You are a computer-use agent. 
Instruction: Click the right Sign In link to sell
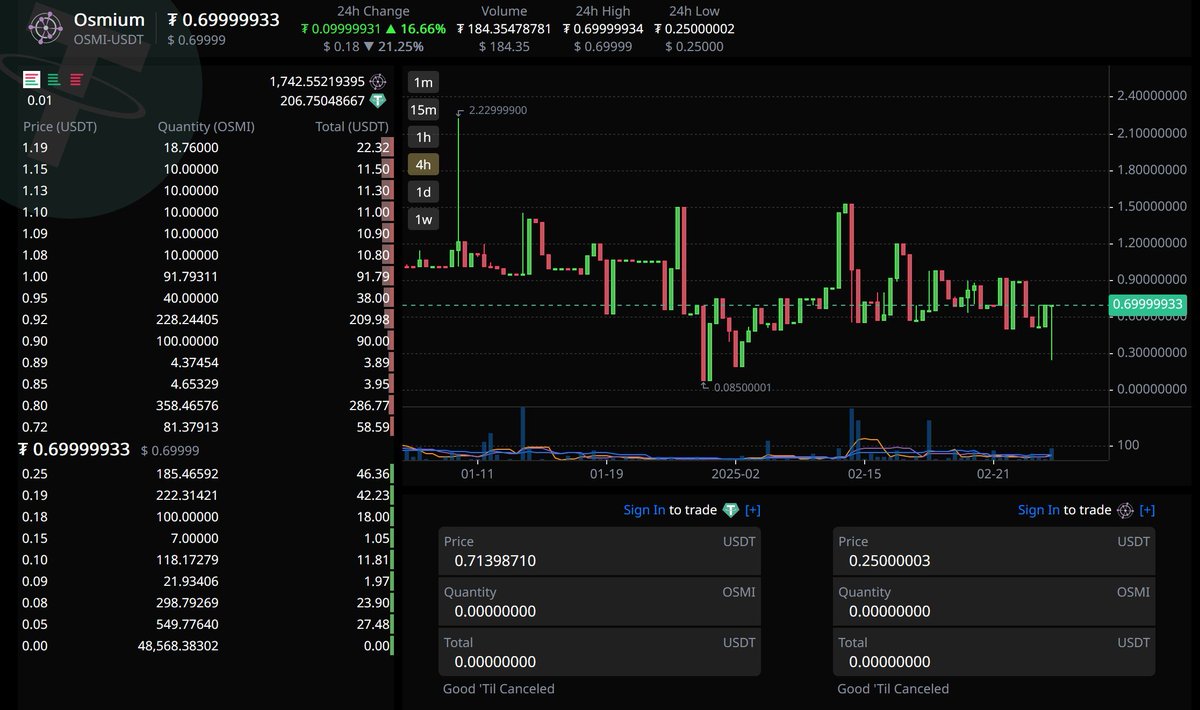coord(1039,510)
